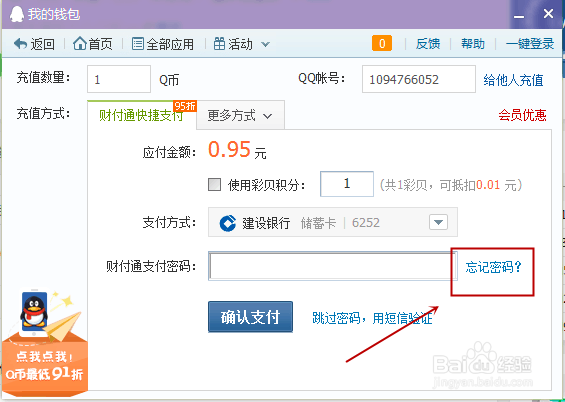The image size is (565, 402).
Task: Click the orange 0 notification badge
Action: (x=382, y=44)
